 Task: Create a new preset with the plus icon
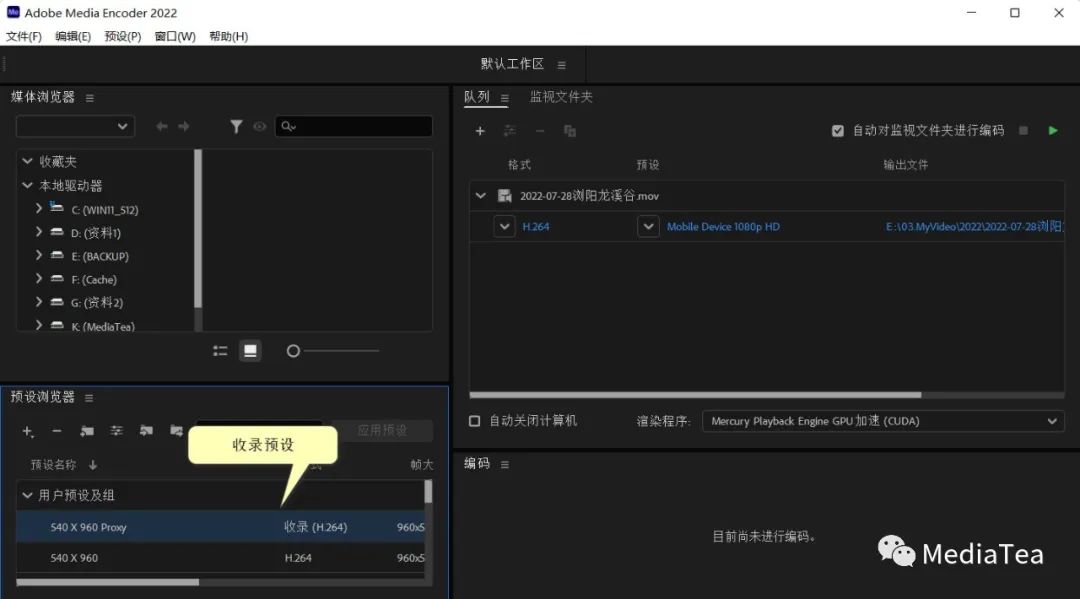28,431
